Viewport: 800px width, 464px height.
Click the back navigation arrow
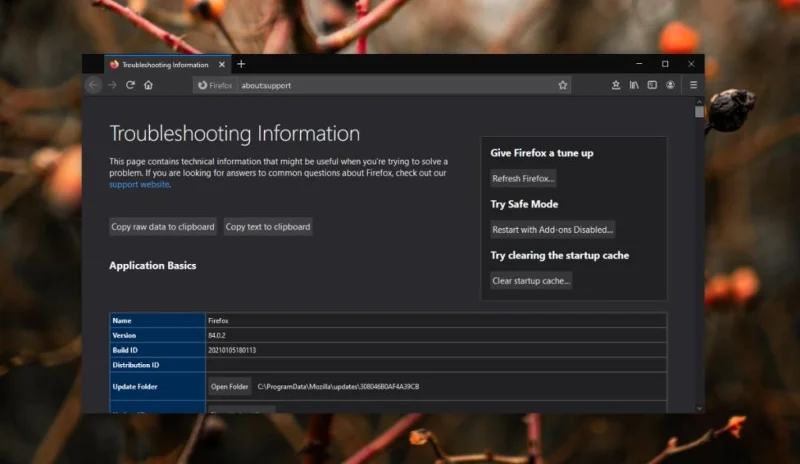[x=93, y=85]
